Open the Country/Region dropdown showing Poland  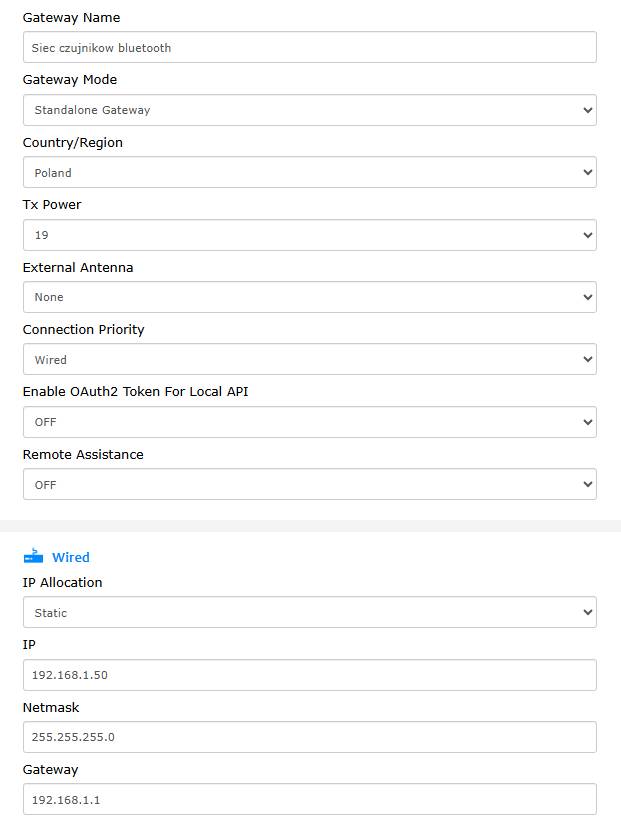(310, 172)
